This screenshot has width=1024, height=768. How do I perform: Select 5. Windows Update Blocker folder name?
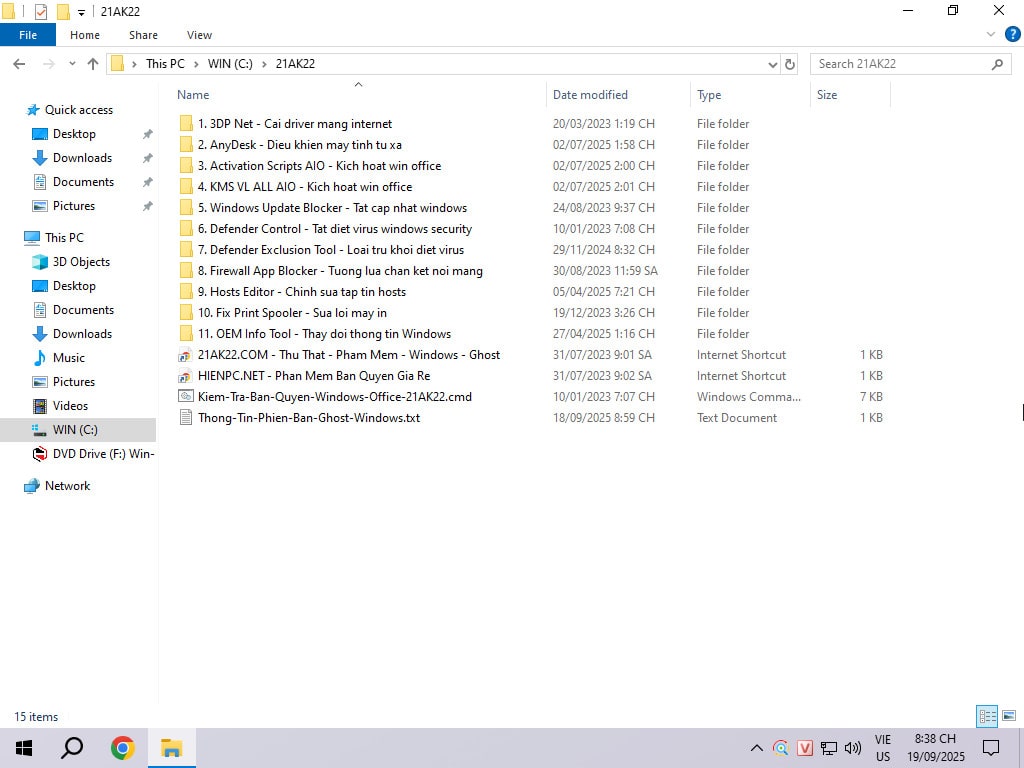332,208
